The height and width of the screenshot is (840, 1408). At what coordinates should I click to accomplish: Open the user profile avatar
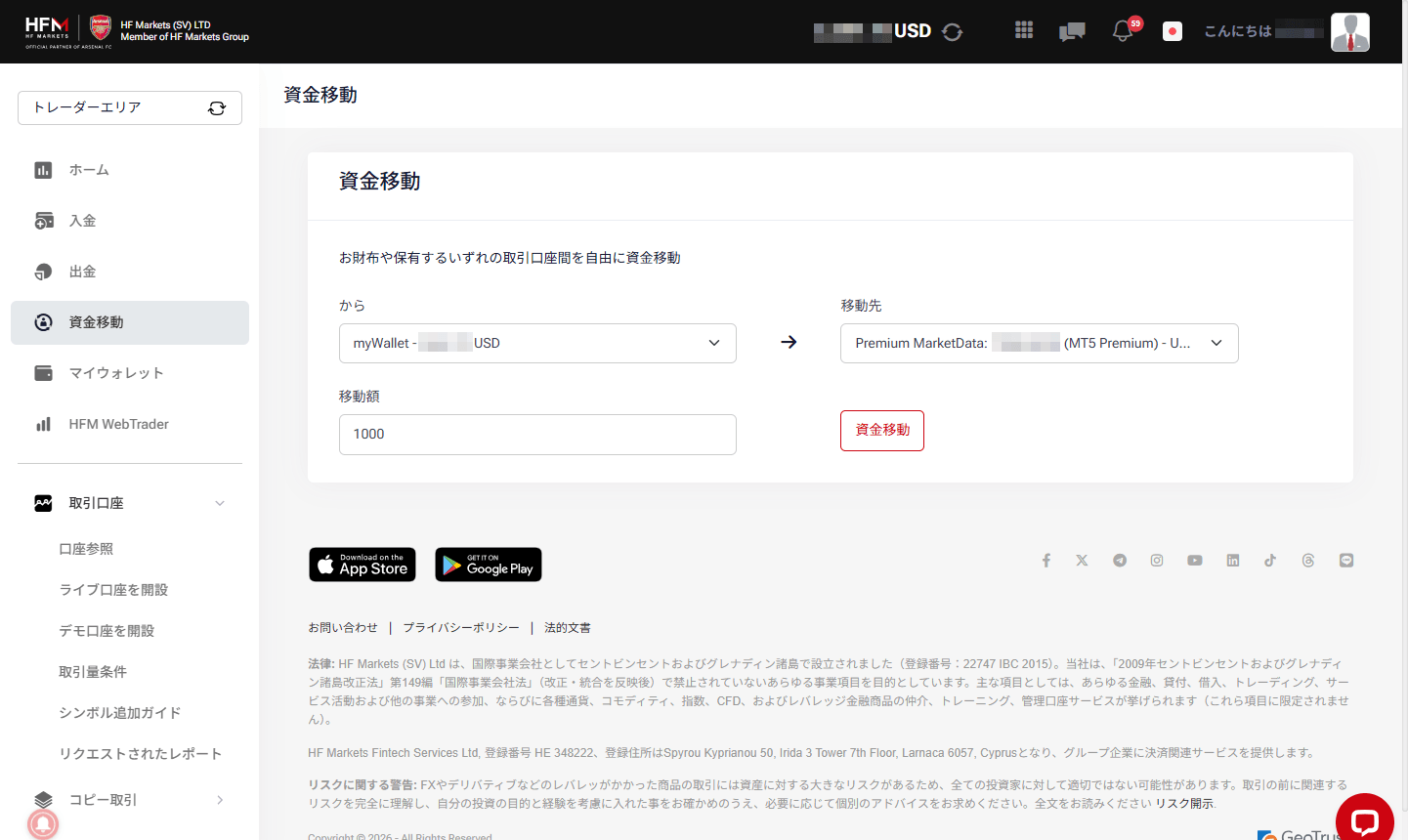[1350, 32]
